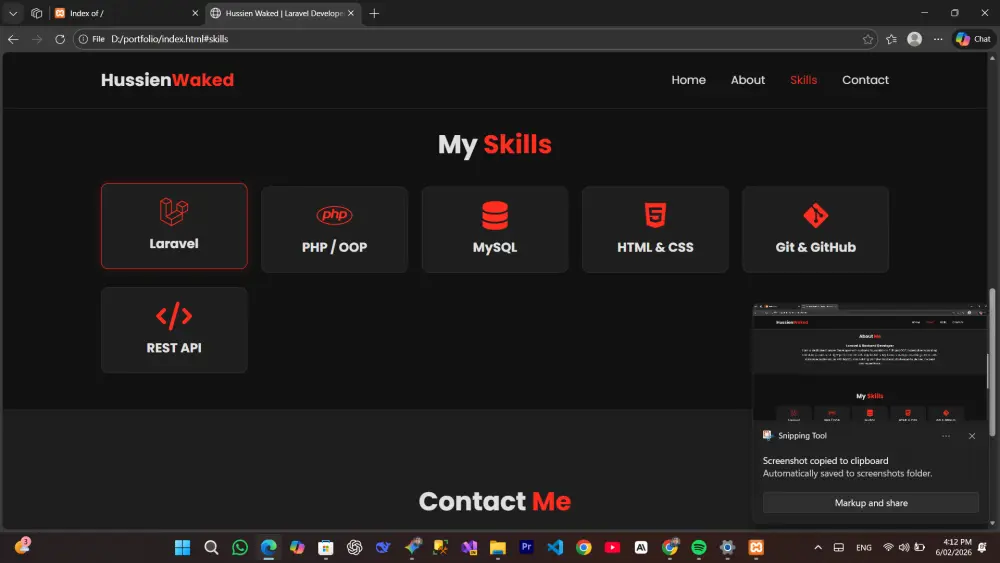1000x563 pixels.
Task: Open the Favorites list icon in toolbar
Action: [x=892, y=39]
